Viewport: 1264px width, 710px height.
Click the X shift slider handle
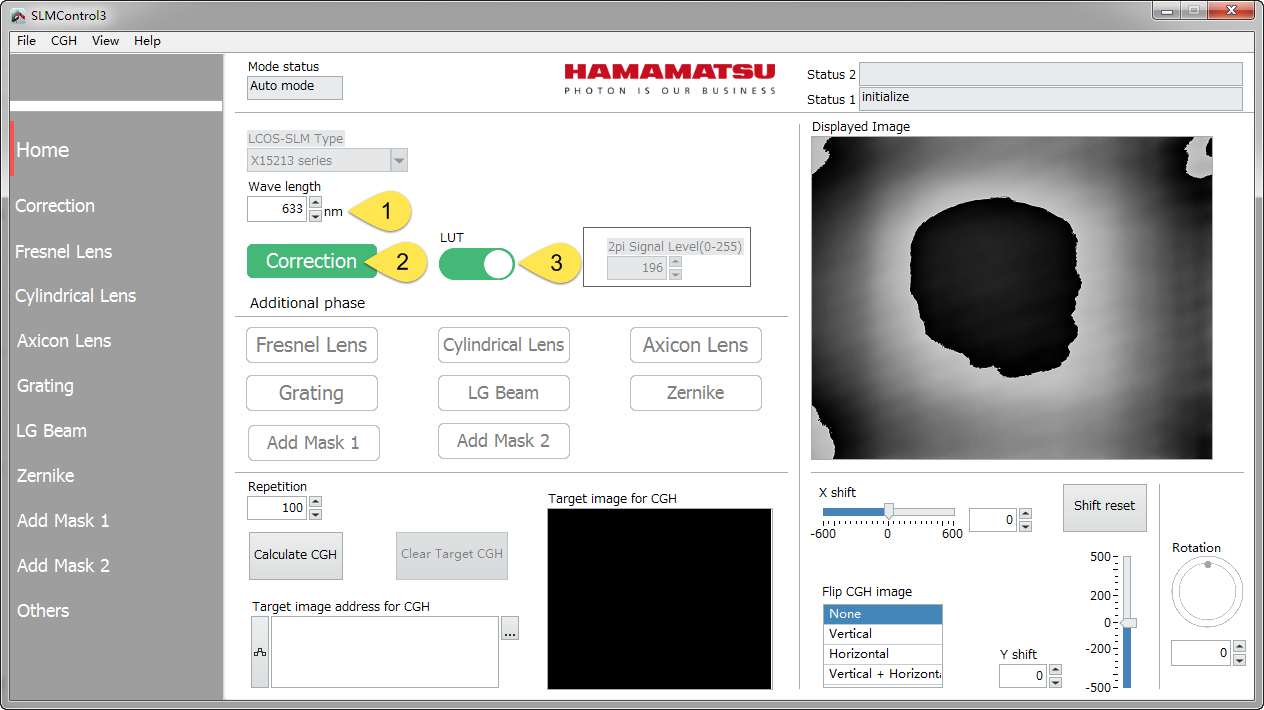click(x=888, y=511)
